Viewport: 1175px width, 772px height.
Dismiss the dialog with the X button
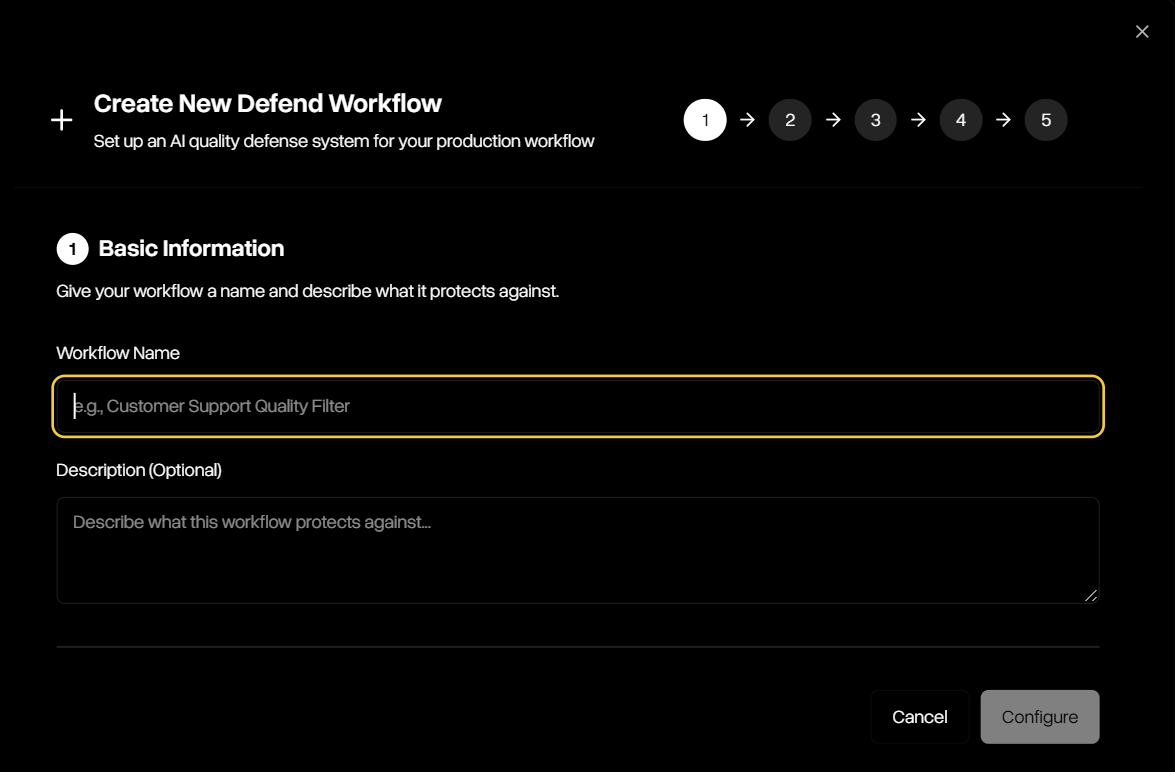click(1141, 31)
